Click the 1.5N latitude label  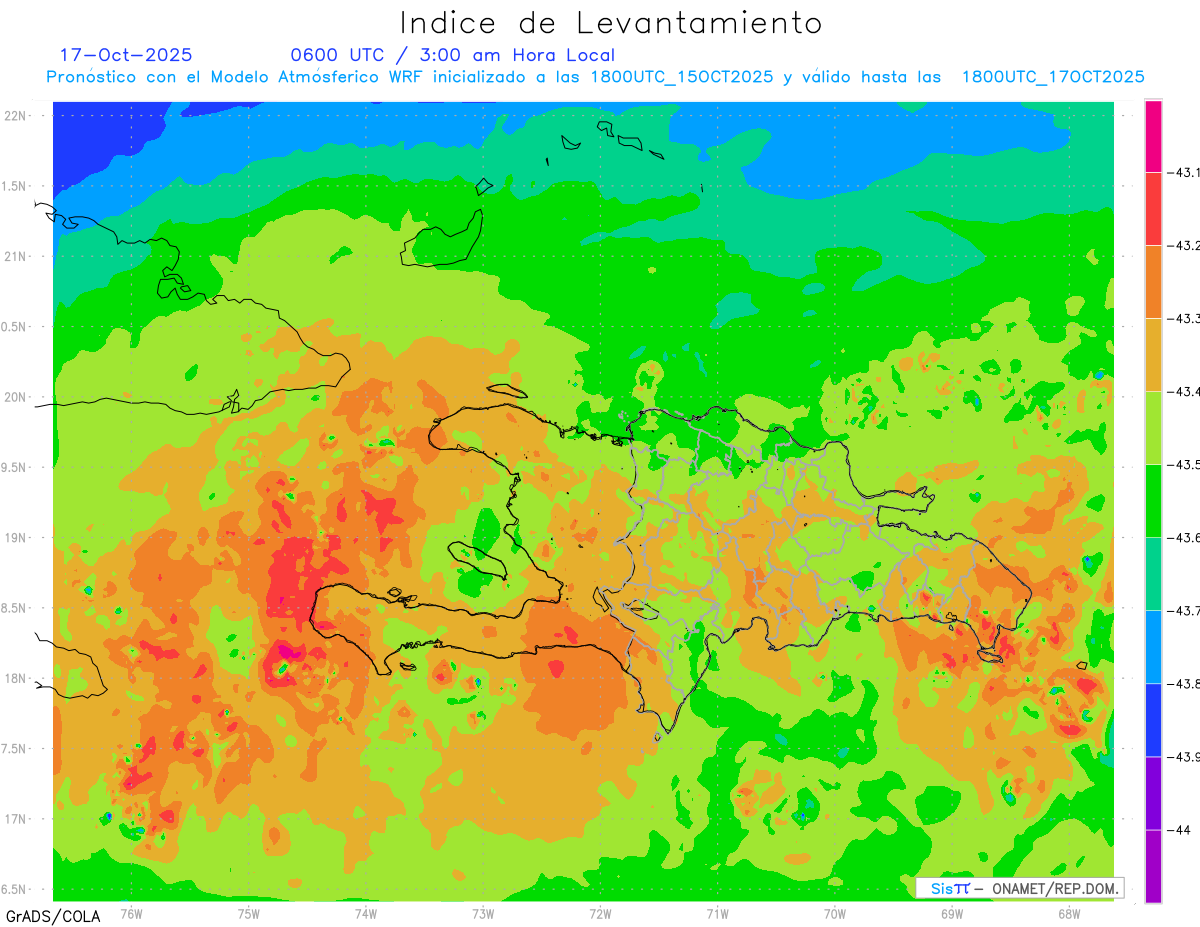pos(15,187)
